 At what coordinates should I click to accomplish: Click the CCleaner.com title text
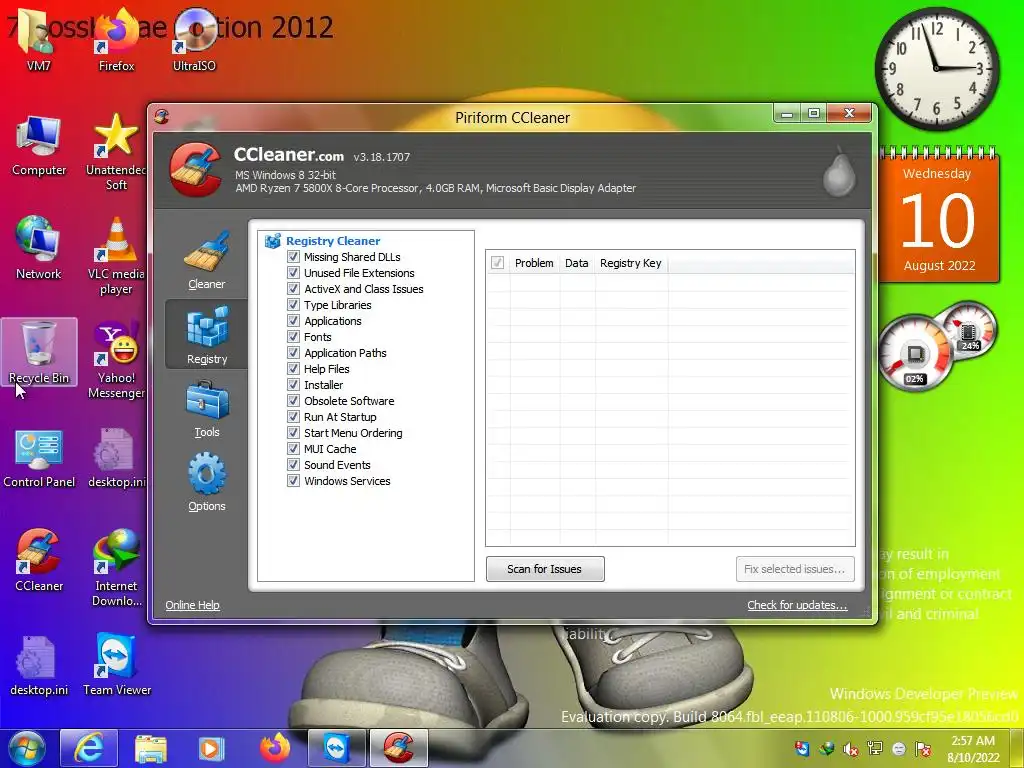coord(289,155)
